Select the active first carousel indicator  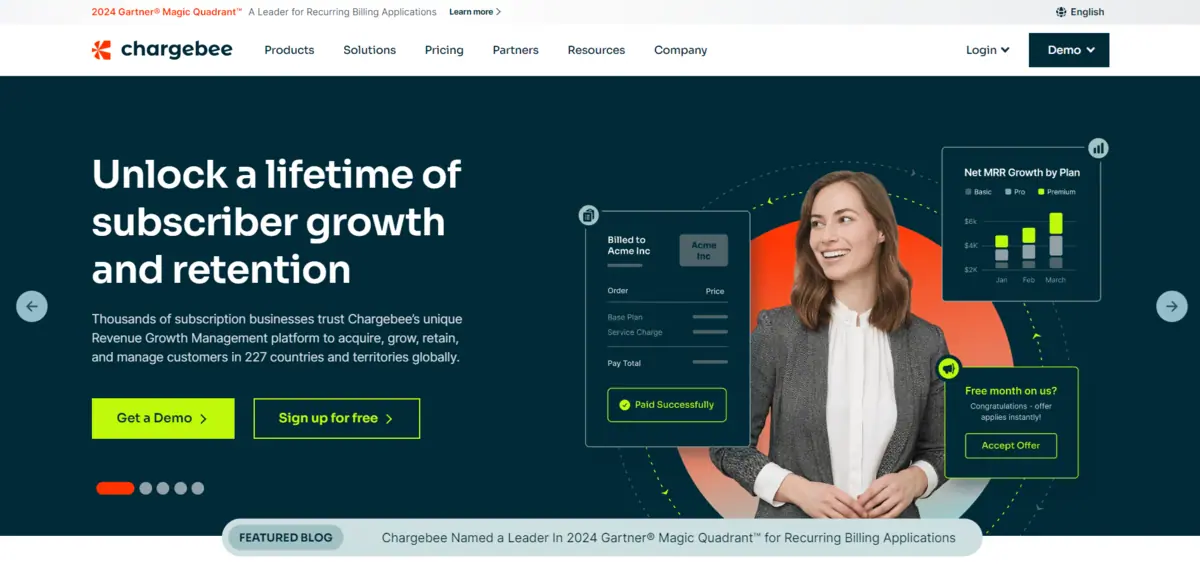[x=115, y=488]
